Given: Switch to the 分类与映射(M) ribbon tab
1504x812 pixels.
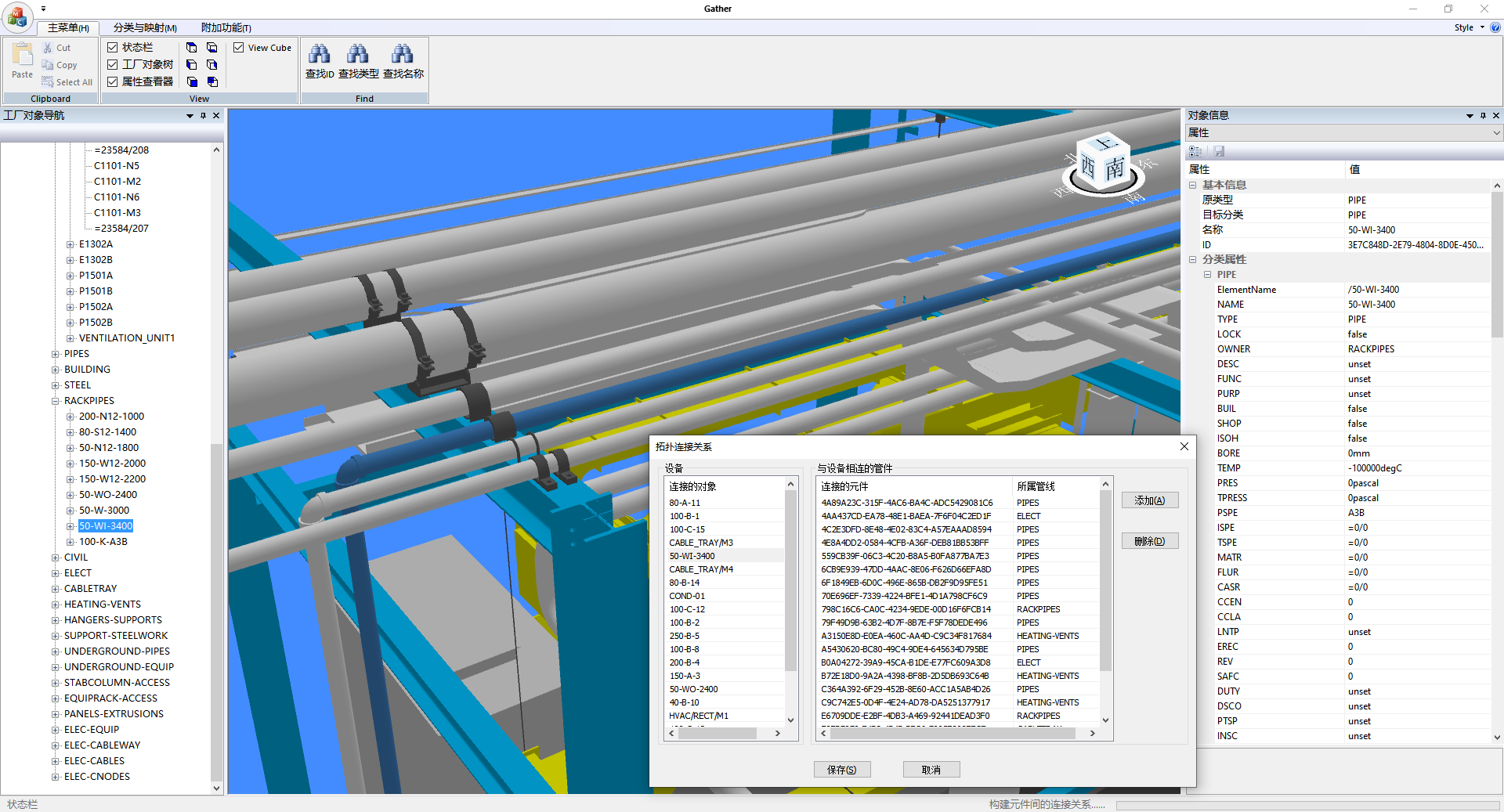Looking at the screenshot, I should tap(145, 27).
